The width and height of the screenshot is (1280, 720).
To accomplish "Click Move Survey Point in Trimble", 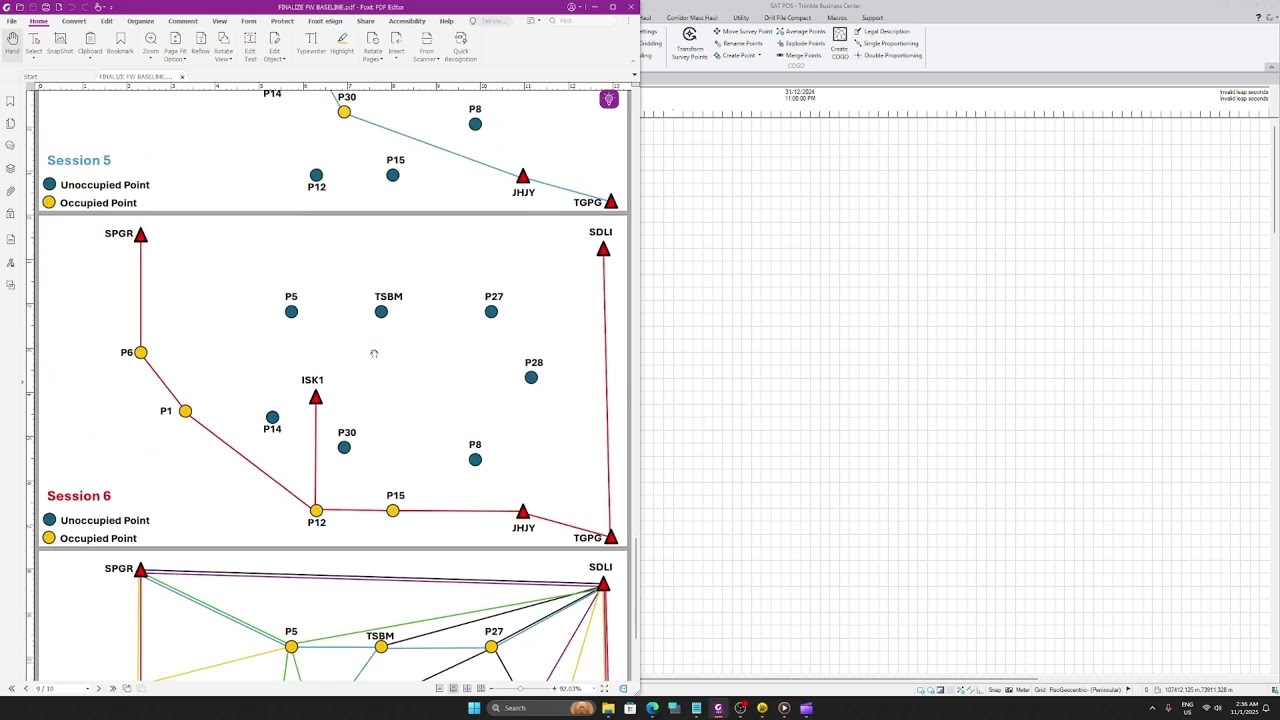I will point(743,31).
